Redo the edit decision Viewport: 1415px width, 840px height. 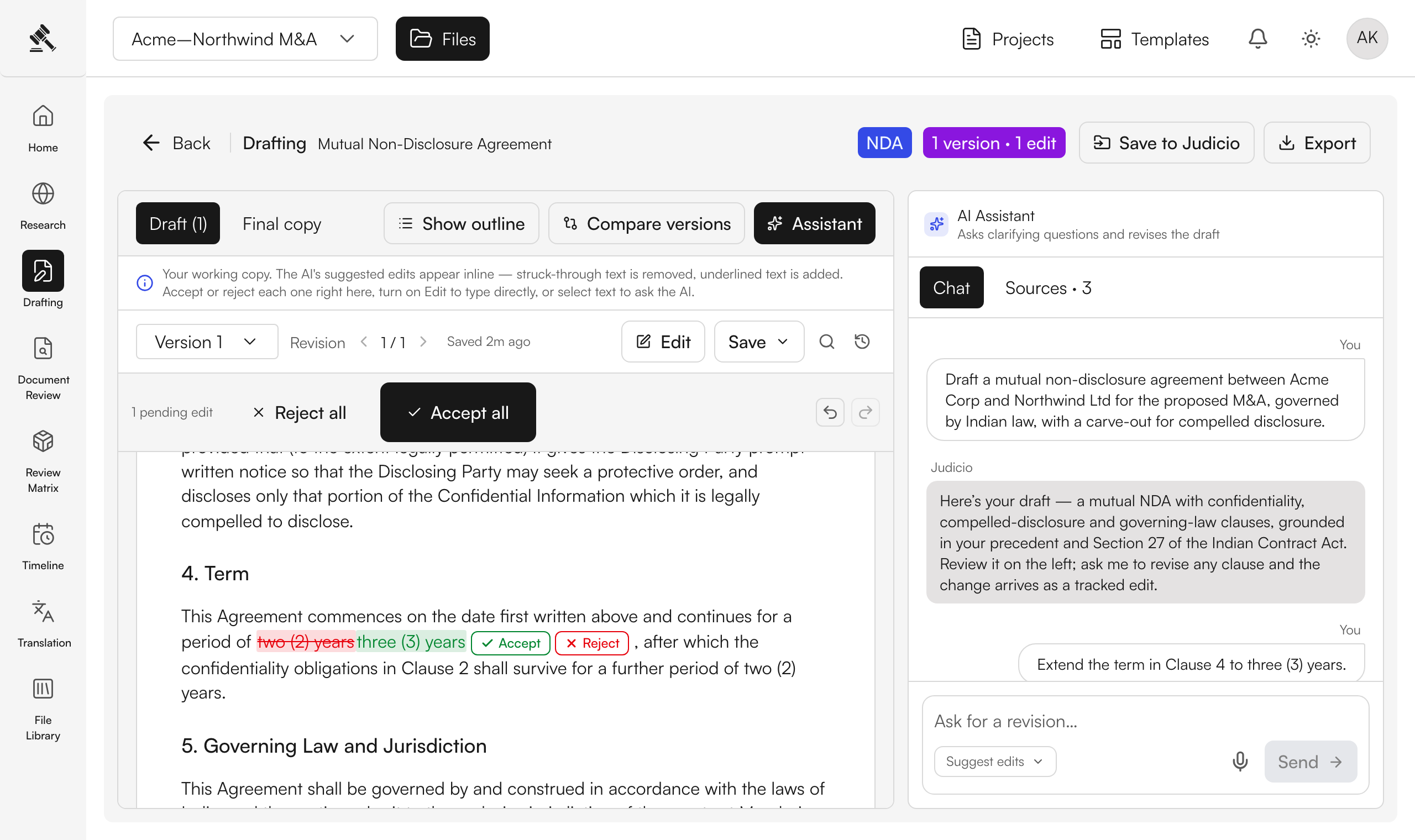click(865, 412)
